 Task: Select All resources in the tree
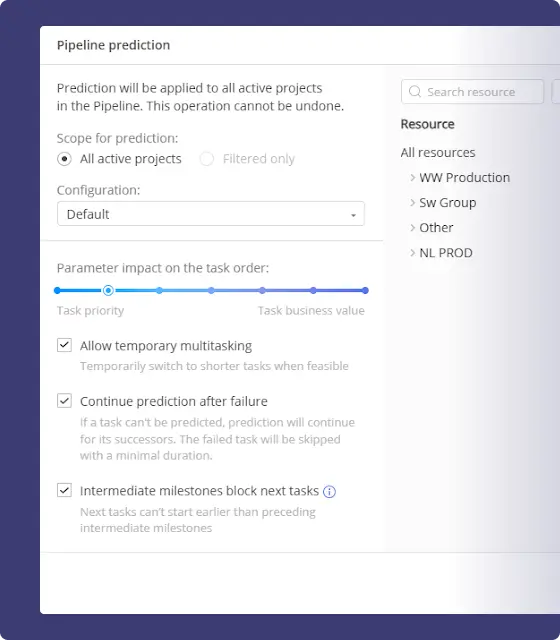(x=438, y=153)
